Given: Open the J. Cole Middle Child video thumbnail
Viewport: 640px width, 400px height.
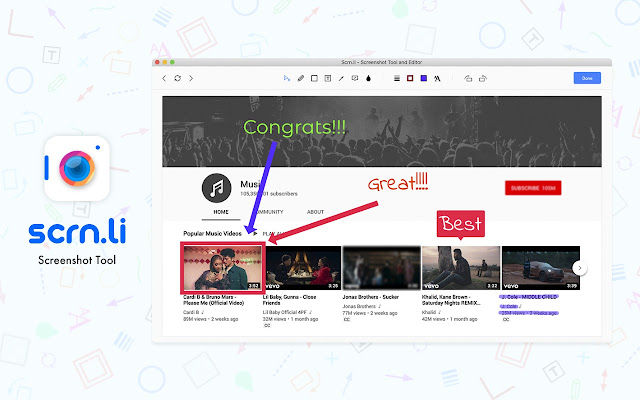Looking at the screenshot, I should pos(540,268).
